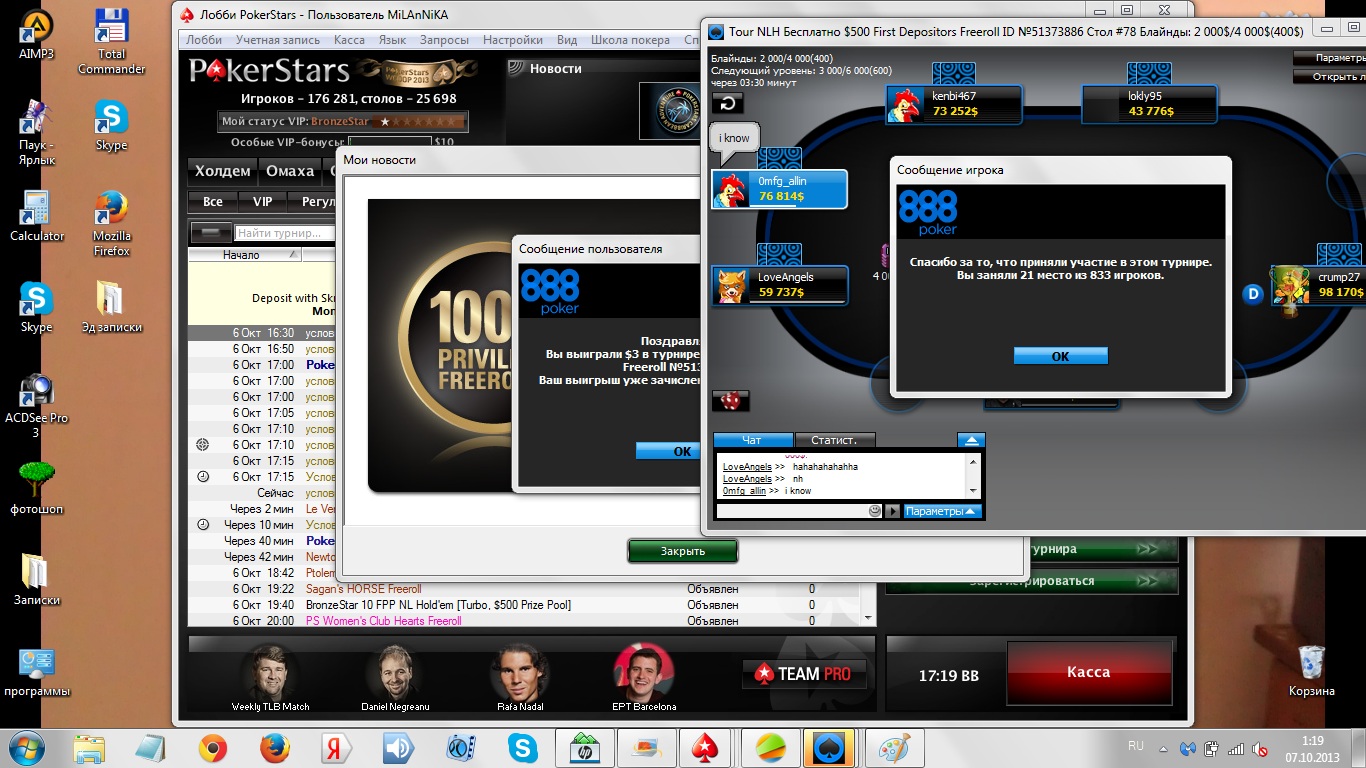Click OK in the Сообщение игрока dialog
Image resolution: width=1366 pixels, height=768 pixels.
[1060, 356]
